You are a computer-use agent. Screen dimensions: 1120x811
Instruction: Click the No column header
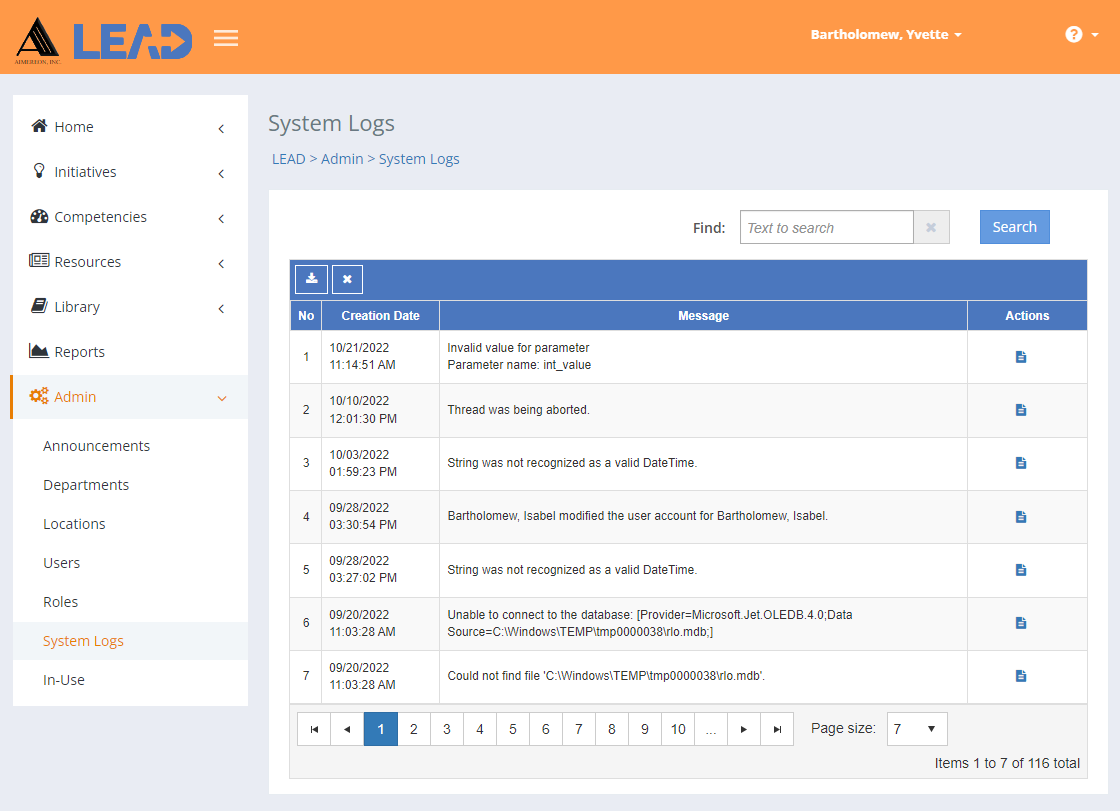tap(306, 316)
